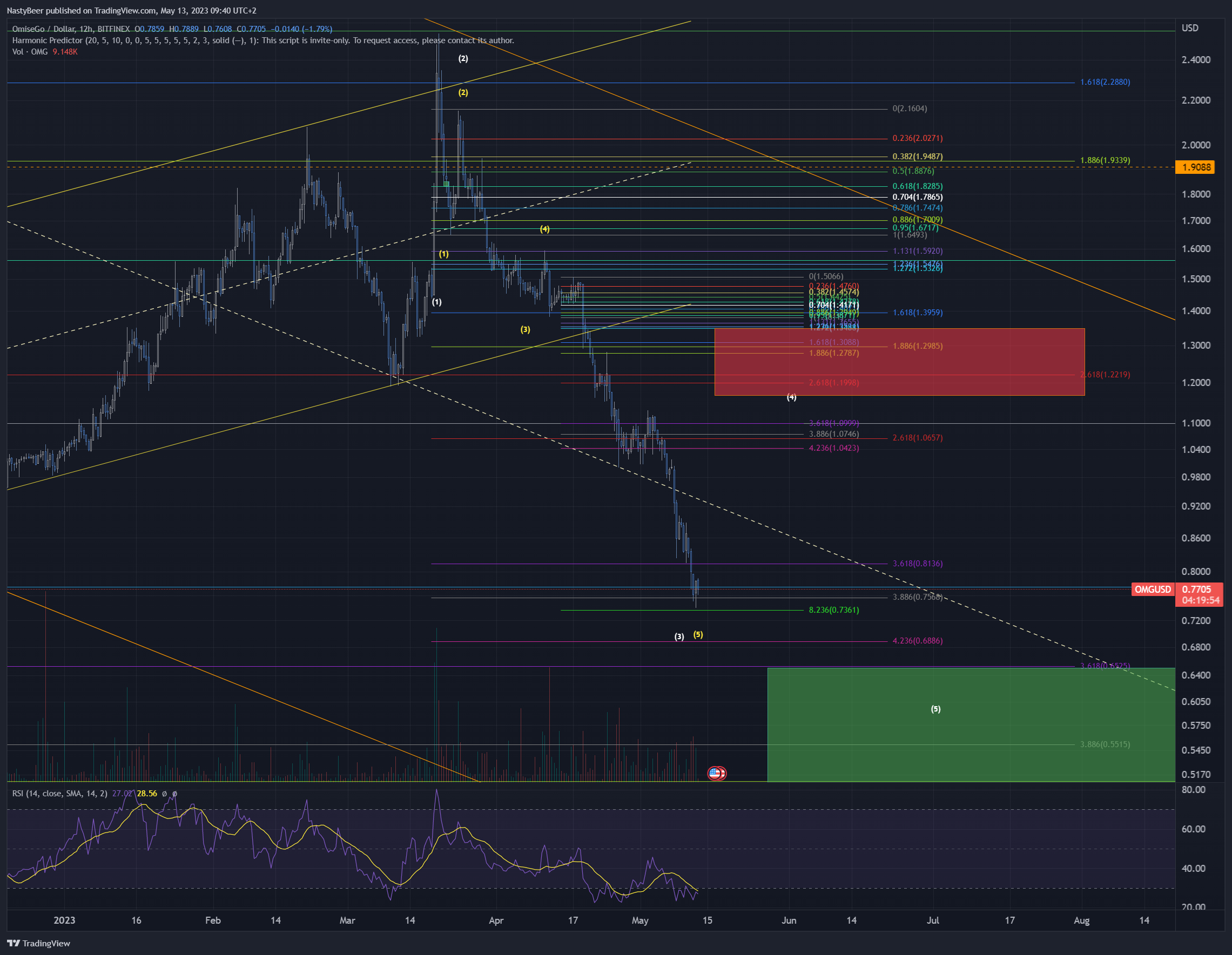Select the Harmonic Predictor indicator legend

tap(263, 40)
